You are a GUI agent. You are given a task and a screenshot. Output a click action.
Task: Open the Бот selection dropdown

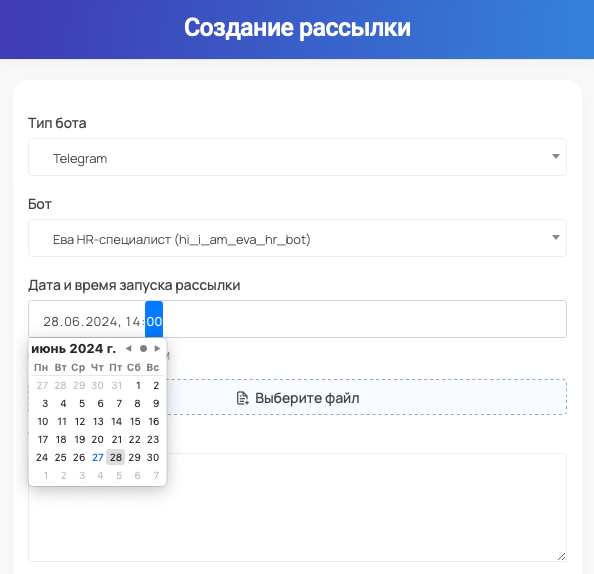coord(297,238)
